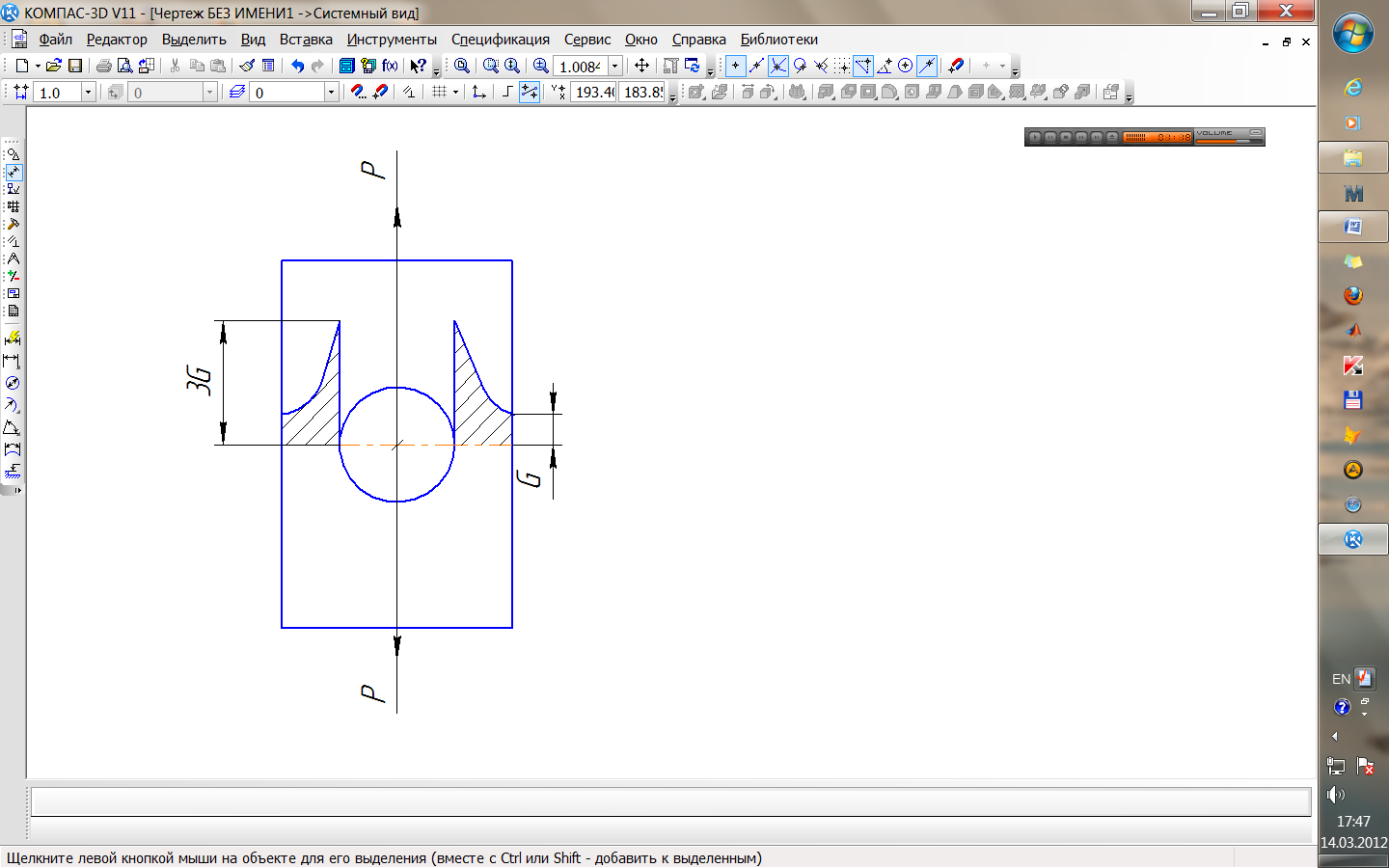This screenshot has height=868, width=1389.
Task: Click the pan view crossed-arrows icon
Action: coord(641,66)
